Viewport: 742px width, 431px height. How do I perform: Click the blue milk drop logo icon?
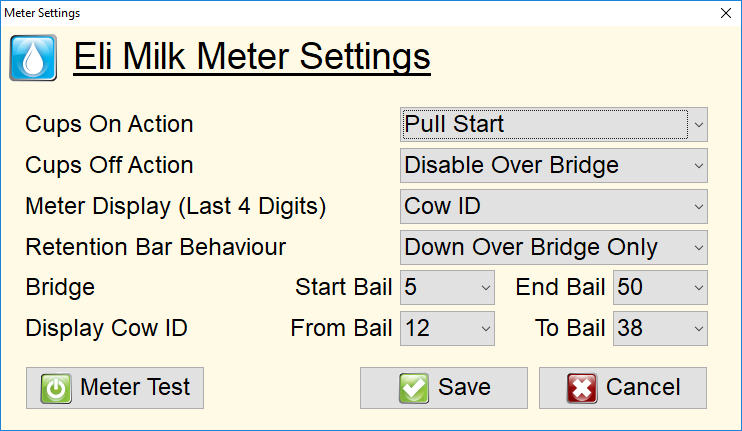pyautogui.click(x=33, y=58)
